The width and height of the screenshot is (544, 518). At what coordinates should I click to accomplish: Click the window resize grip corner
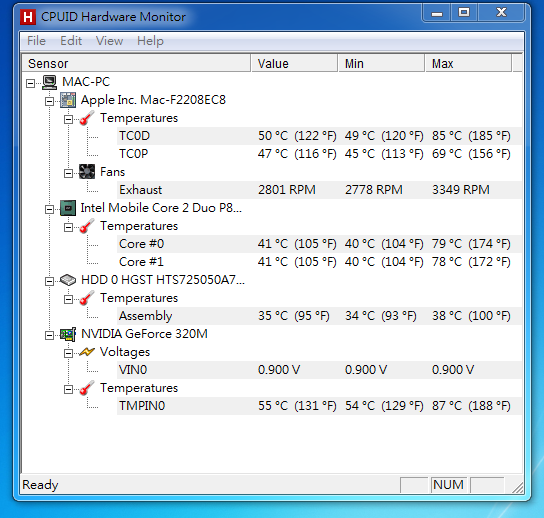(518, 487)
